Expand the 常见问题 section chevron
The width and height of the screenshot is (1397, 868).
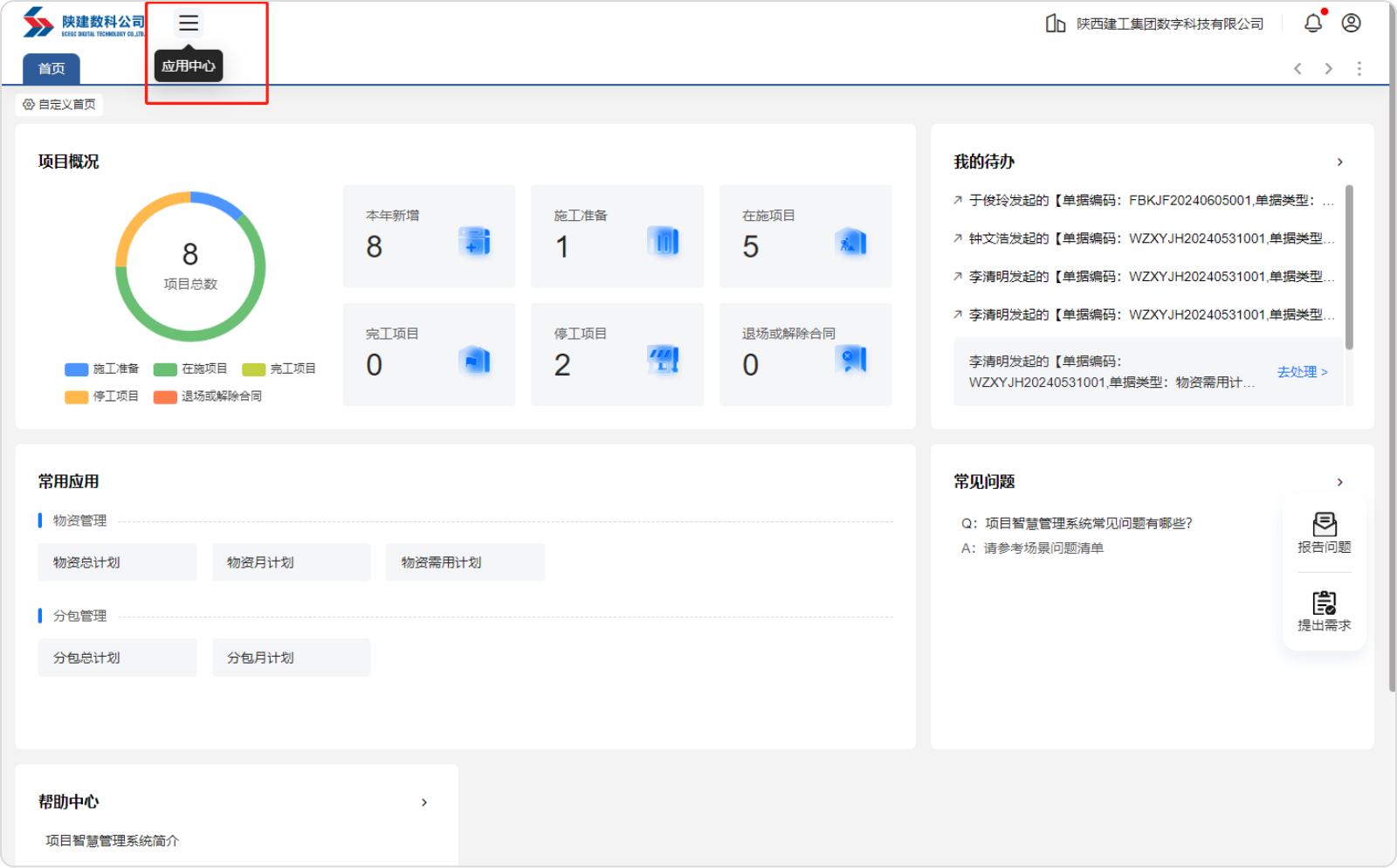tap(1339, 482)
